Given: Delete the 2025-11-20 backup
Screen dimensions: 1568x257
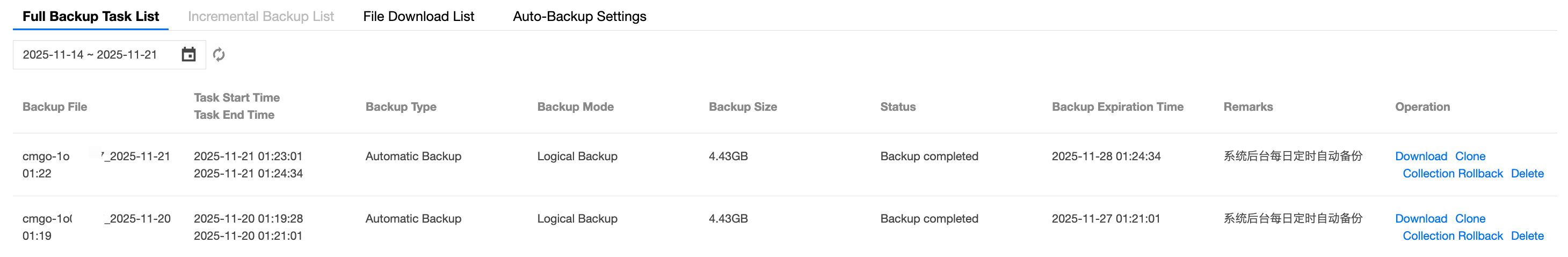Looking at the screenshot, I should [x=1527, y=235].
